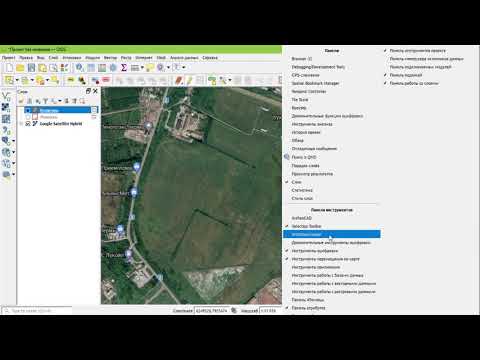
Task: Close the Layers panel with the X icon
Action: (x=95, y=91)
